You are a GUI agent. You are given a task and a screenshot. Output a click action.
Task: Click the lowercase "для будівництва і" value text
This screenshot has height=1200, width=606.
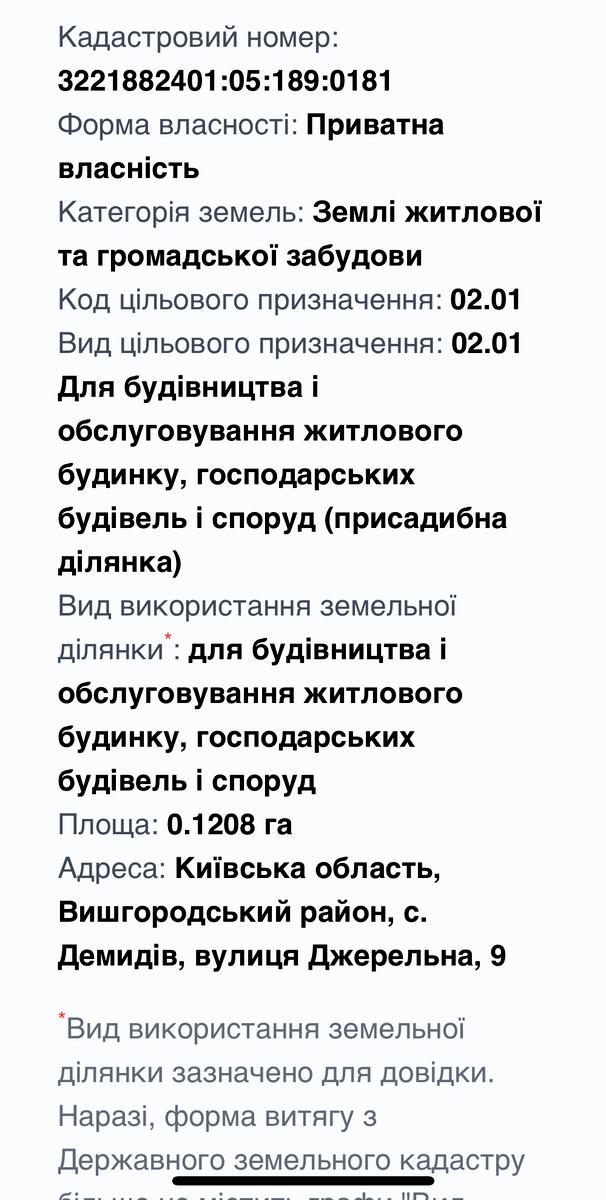point(317,650)
